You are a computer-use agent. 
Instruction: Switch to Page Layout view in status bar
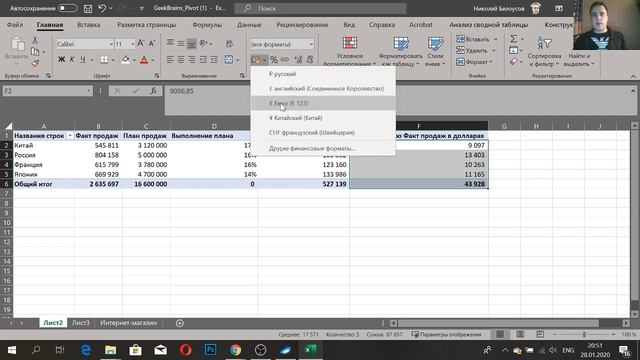[520, 334]
